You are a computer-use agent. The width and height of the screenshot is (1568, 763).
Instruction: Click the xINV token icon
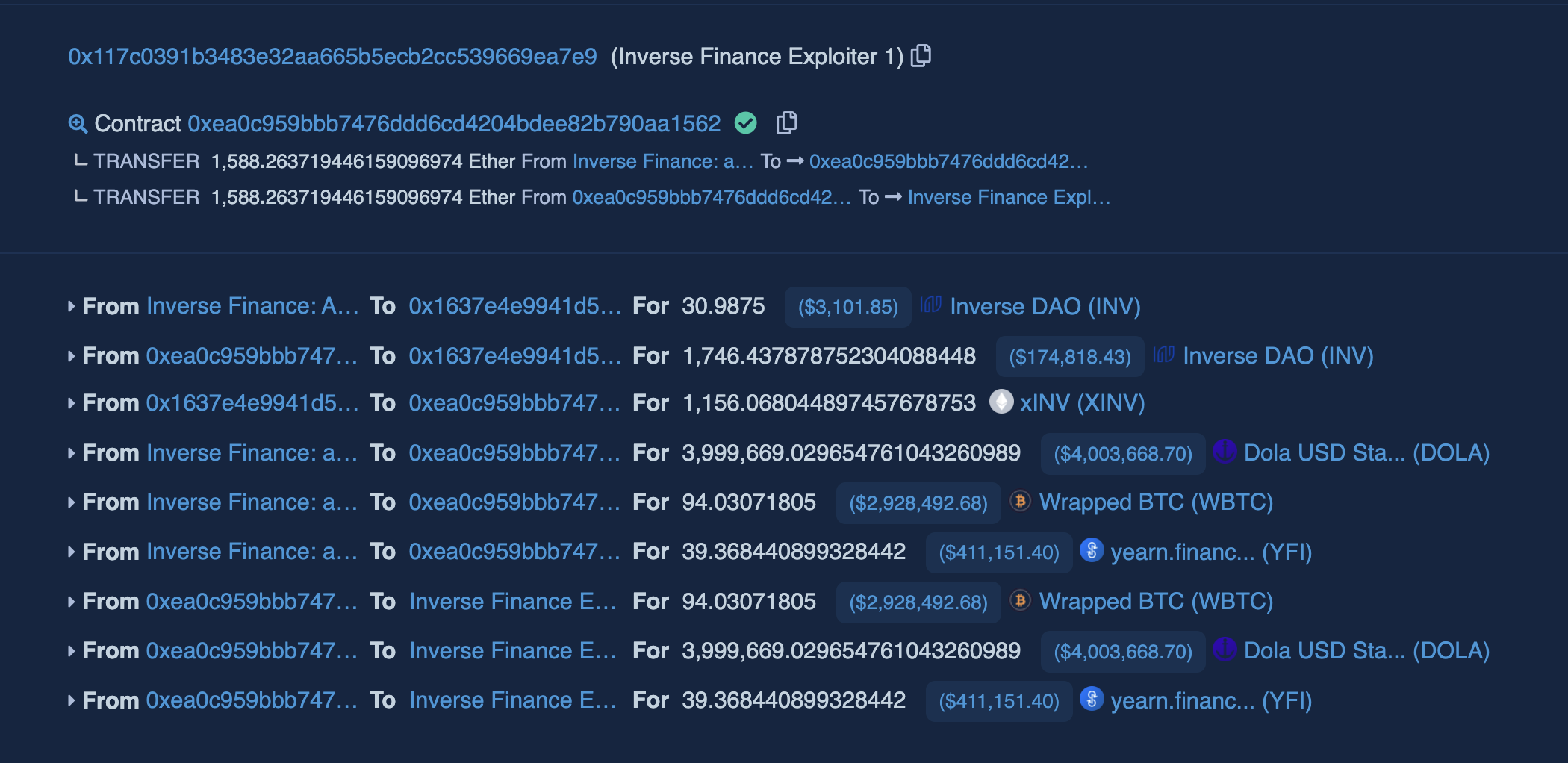point(1001,402)
